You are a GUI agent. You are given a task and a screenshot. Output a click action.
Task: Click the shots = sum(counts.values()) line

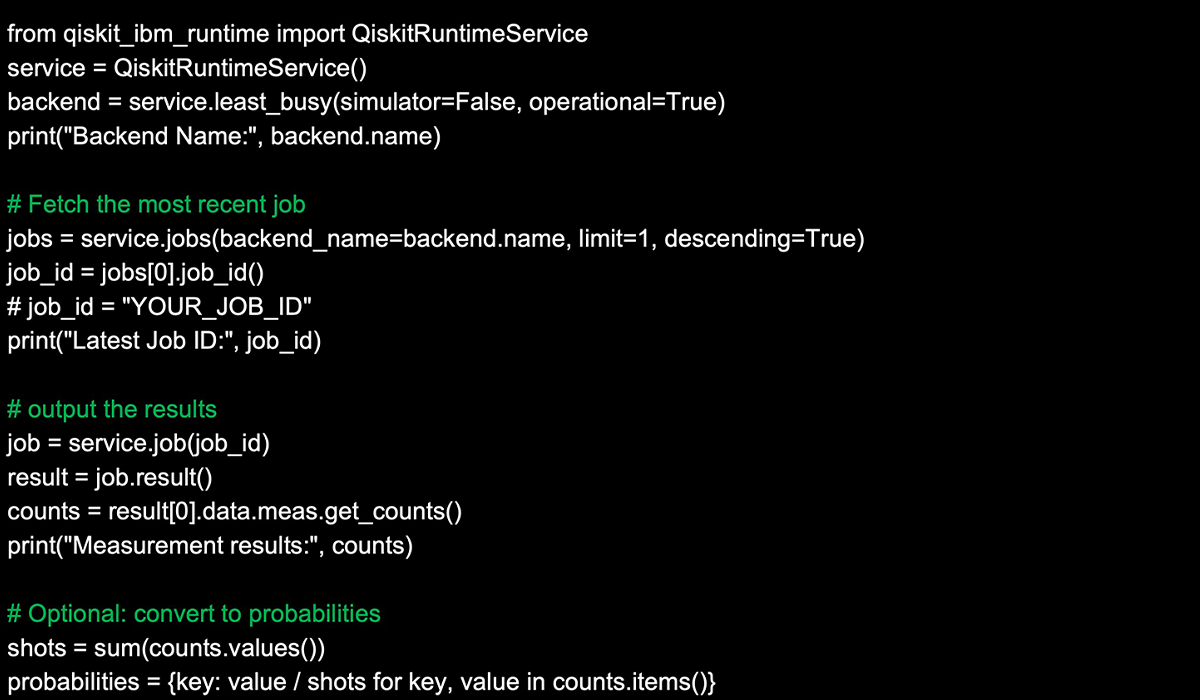tap(166, 648)
